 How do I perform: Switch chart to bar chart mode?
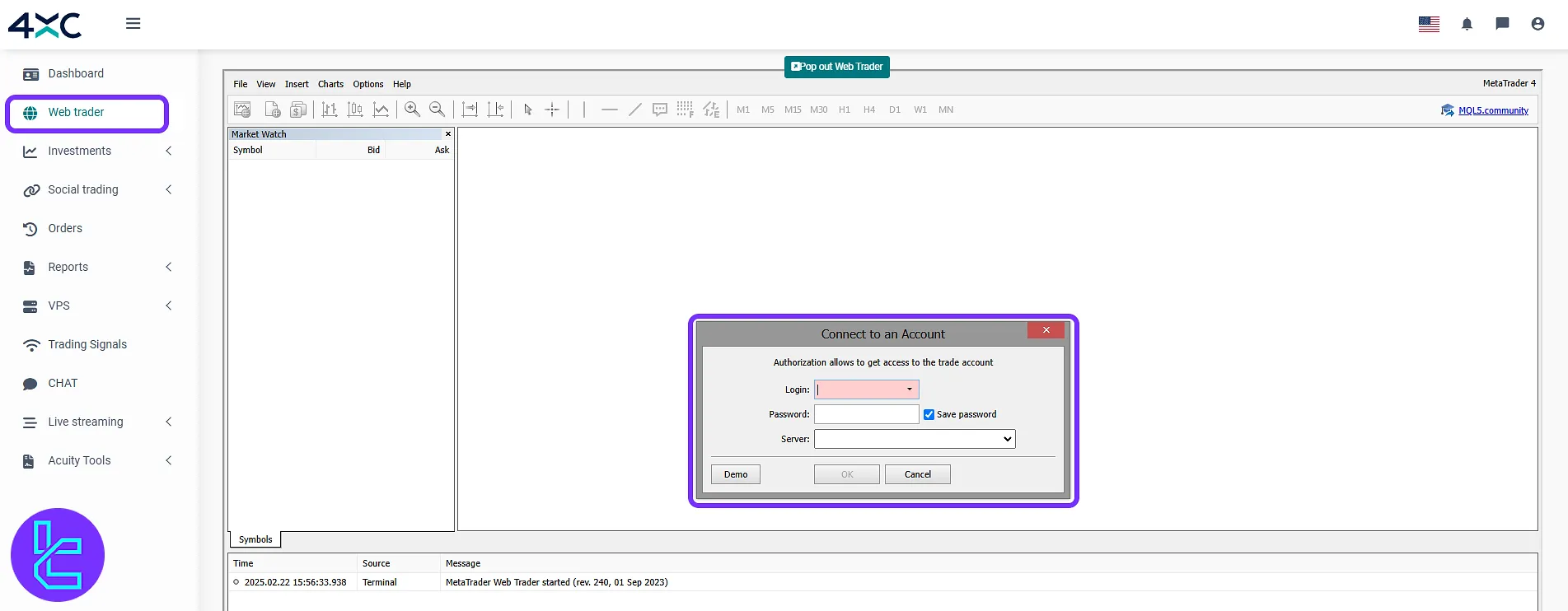pyautogui.click(x=330, y=110)
